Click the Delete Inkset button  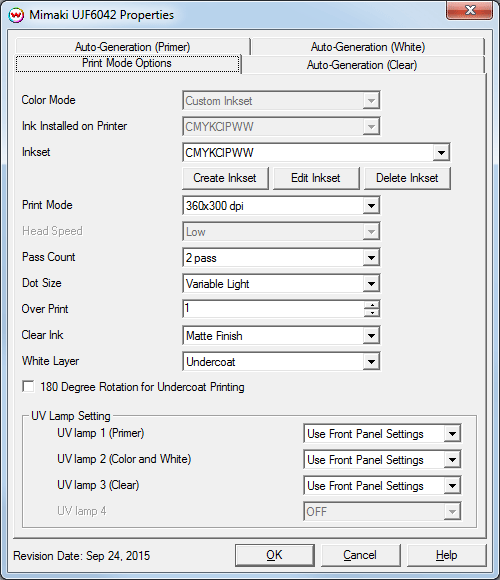pos(407,178)
